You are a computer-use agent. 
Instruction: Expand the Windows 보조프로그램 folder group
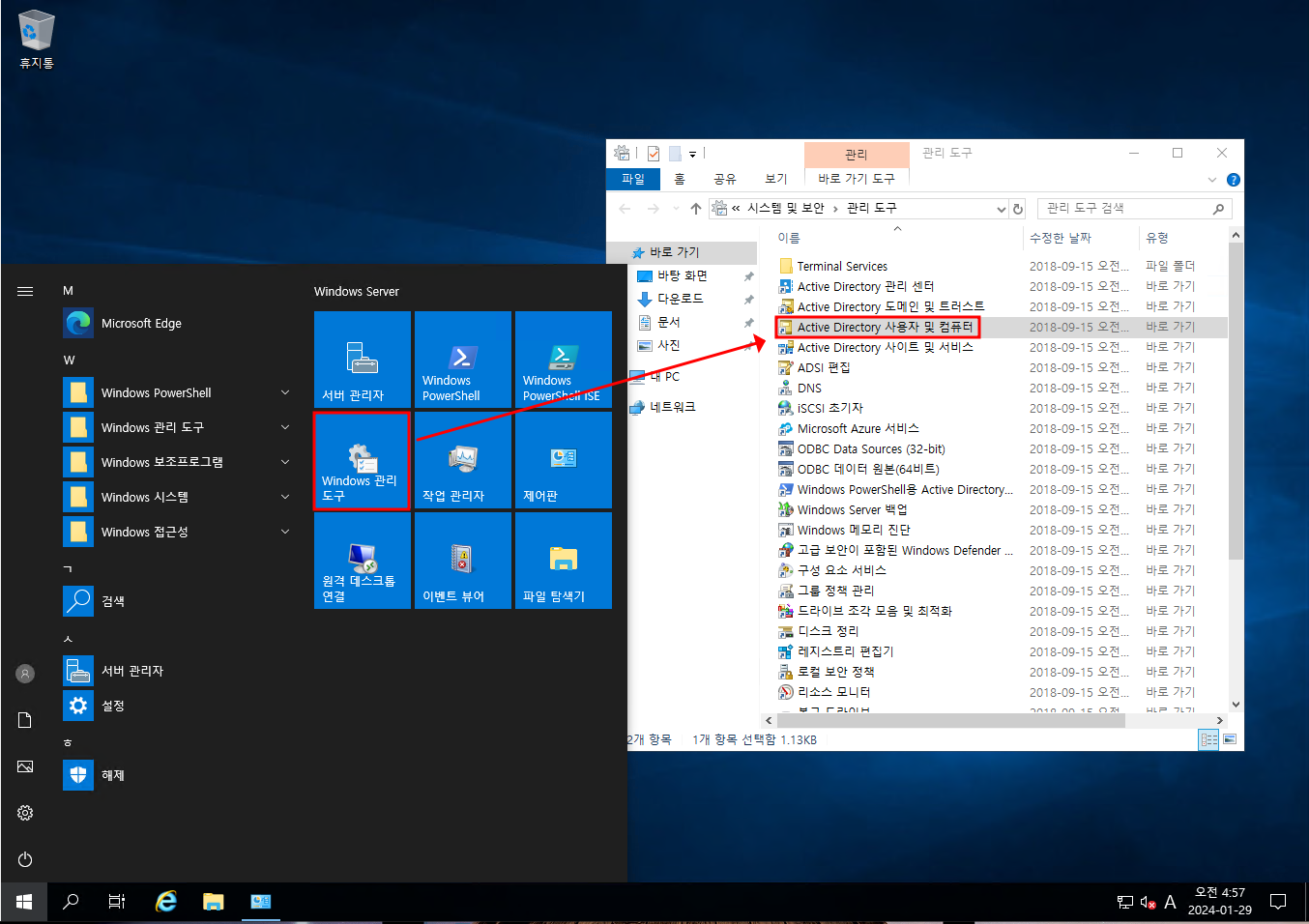tap(285, 462)
